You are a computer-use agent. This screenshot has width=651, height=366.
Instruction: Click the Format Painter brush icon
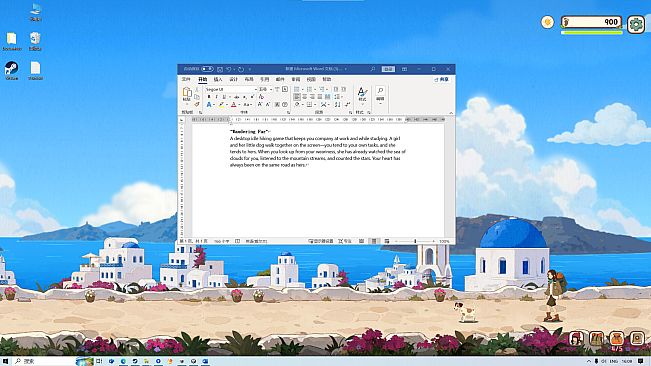click(197, 104)
